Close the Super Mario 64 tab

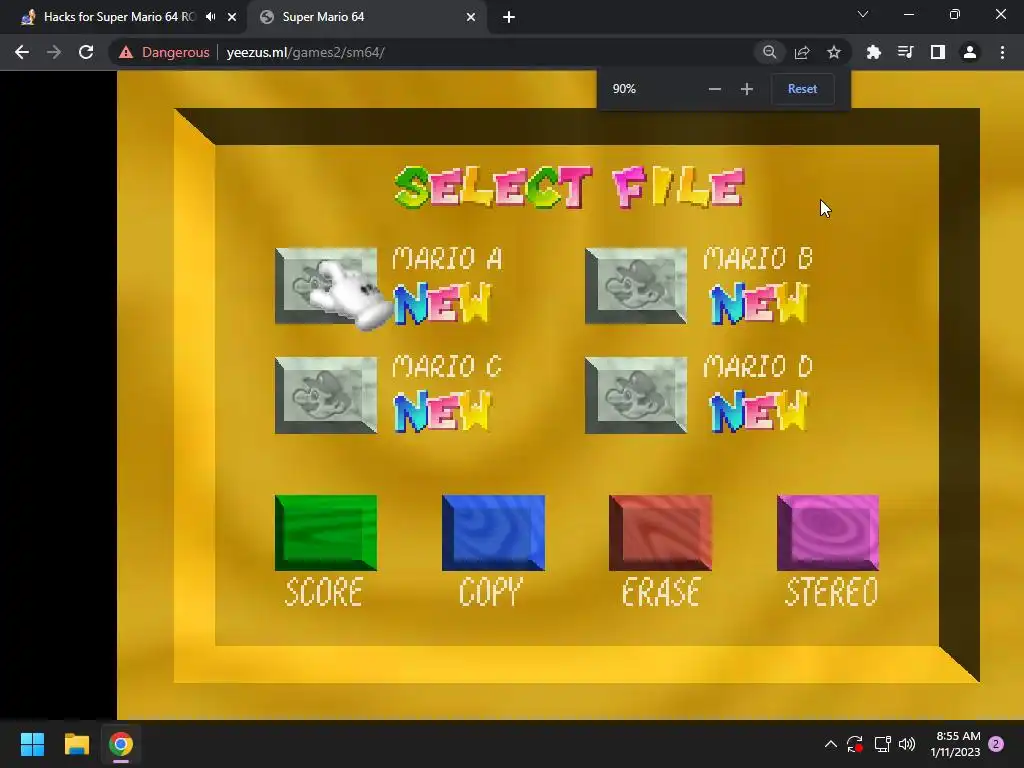471,17
